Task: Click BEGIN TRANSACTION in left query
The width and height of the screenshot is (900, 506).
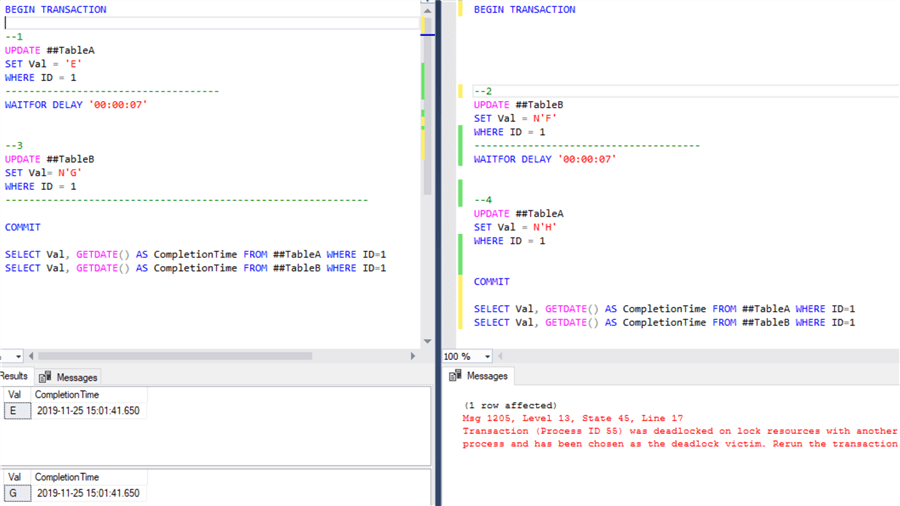Action: 56,10
